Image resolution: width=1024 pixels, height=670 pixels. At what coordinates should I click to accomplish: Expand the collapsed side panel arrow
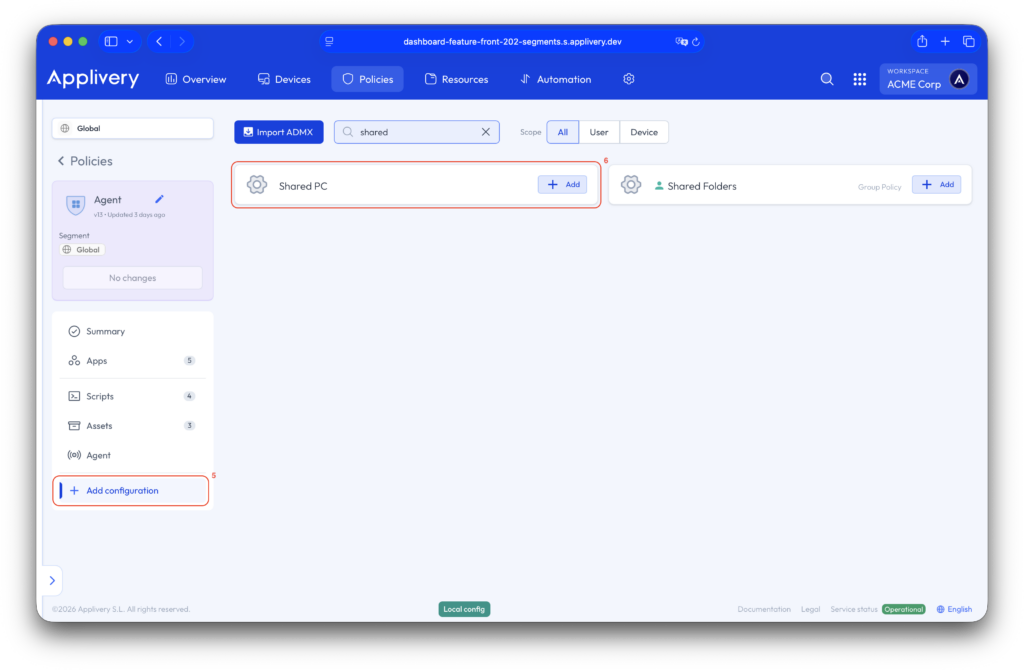(52, 581)
